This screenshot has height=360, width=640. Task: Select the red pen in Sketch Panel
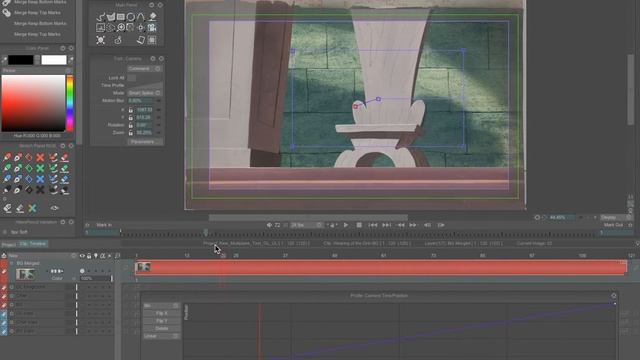tap(7, 157)
